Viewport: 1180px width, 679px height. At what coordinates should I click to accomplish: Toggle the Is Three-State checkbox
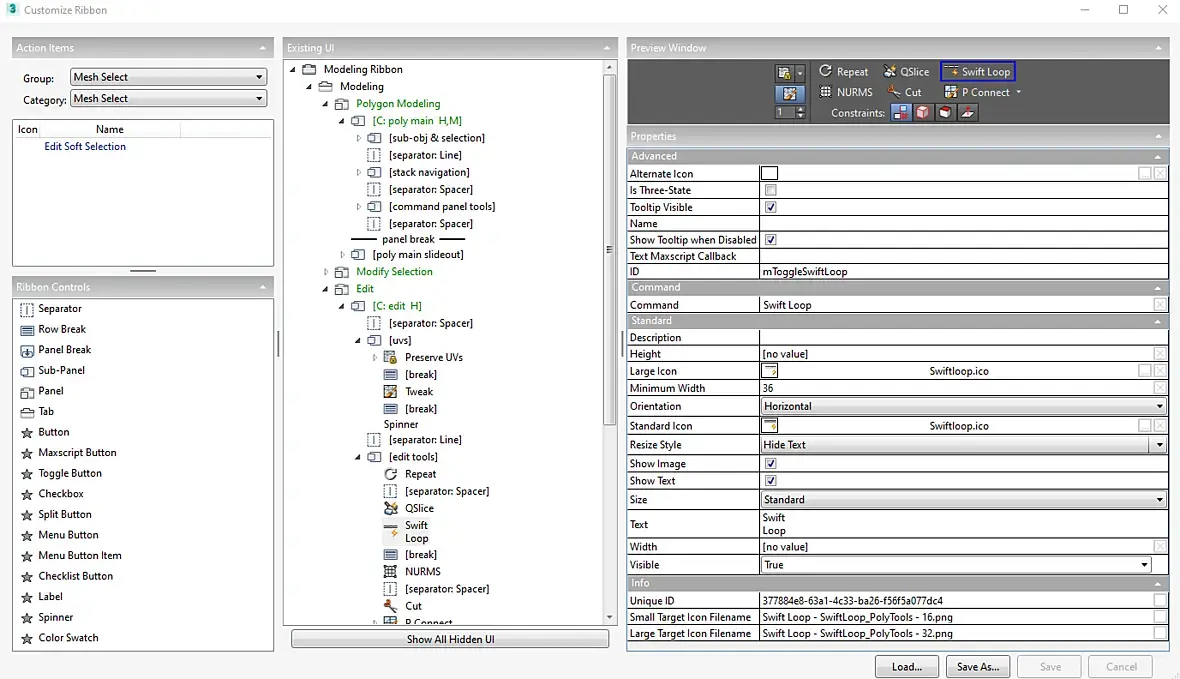[x=770, y=190]
